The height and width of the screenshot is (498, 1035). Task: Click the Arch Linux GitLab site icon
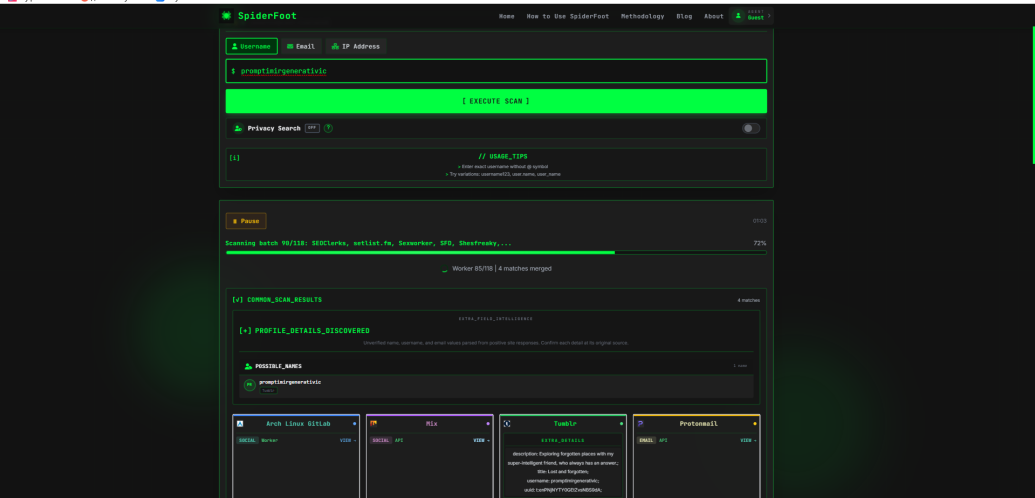(x=240, y=424)
